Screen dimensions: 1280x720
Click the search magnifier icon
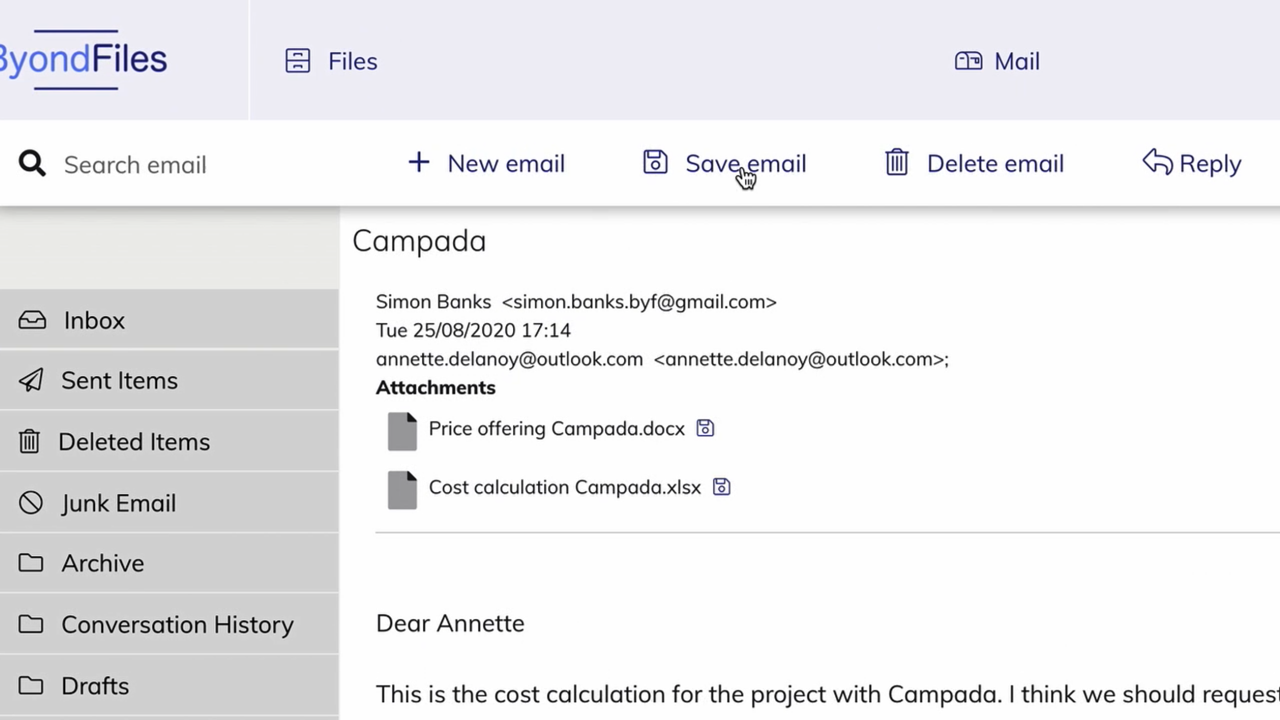pos(31,163)
